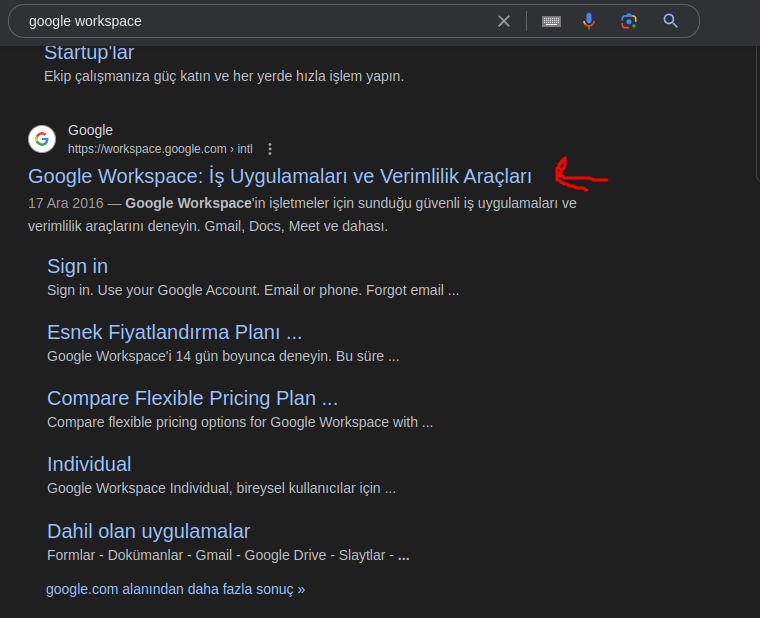Open Google Lens image search

(x=629, y=21)
